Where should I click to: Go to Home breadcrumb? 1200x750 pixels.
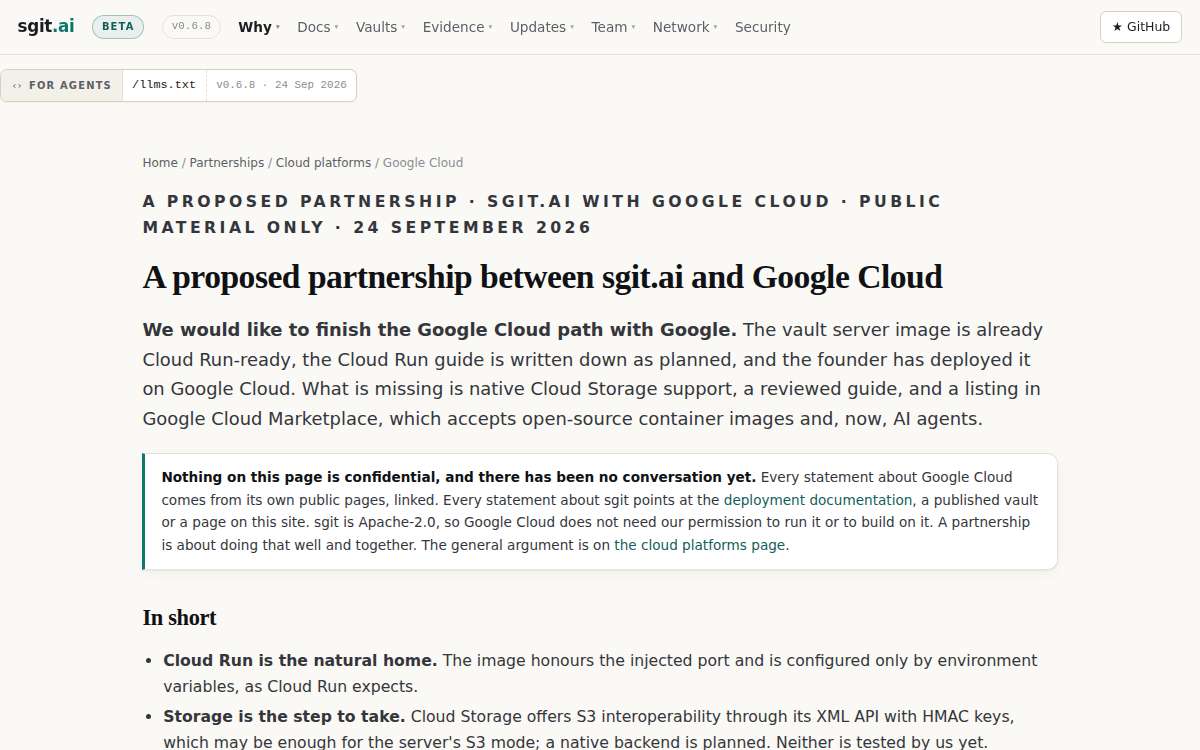click(x=160, y=163)
